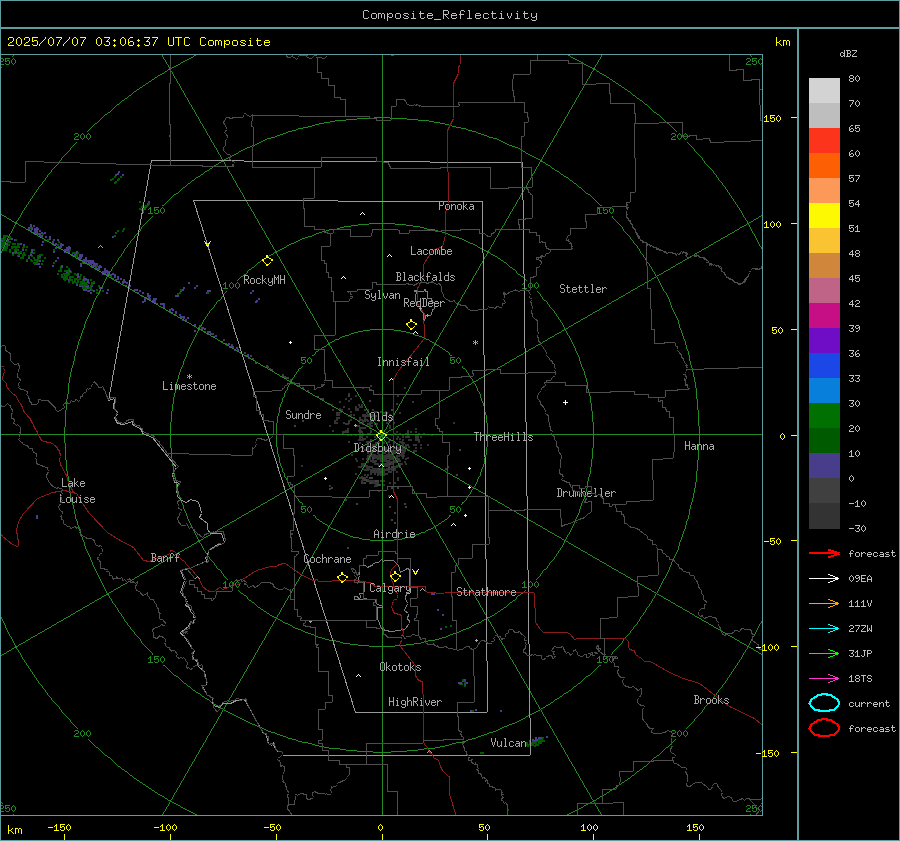Click the yellow diamond marker above Calgary
The height and width of the screenshot is (841, 900).
[x=395, y=576]
